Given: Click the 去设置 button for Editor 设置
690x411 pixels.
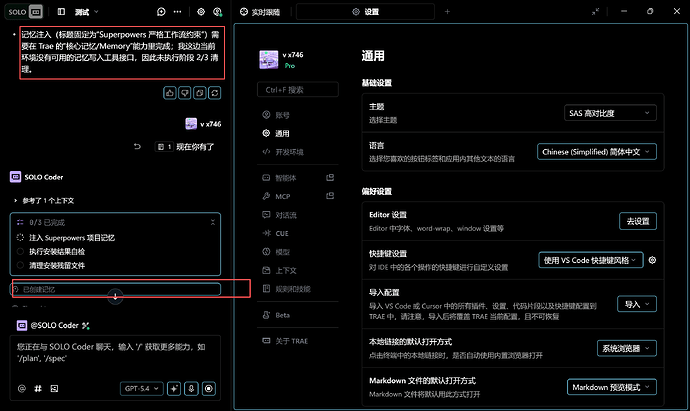Looking at the screenshot, I should tap(638, 221).
